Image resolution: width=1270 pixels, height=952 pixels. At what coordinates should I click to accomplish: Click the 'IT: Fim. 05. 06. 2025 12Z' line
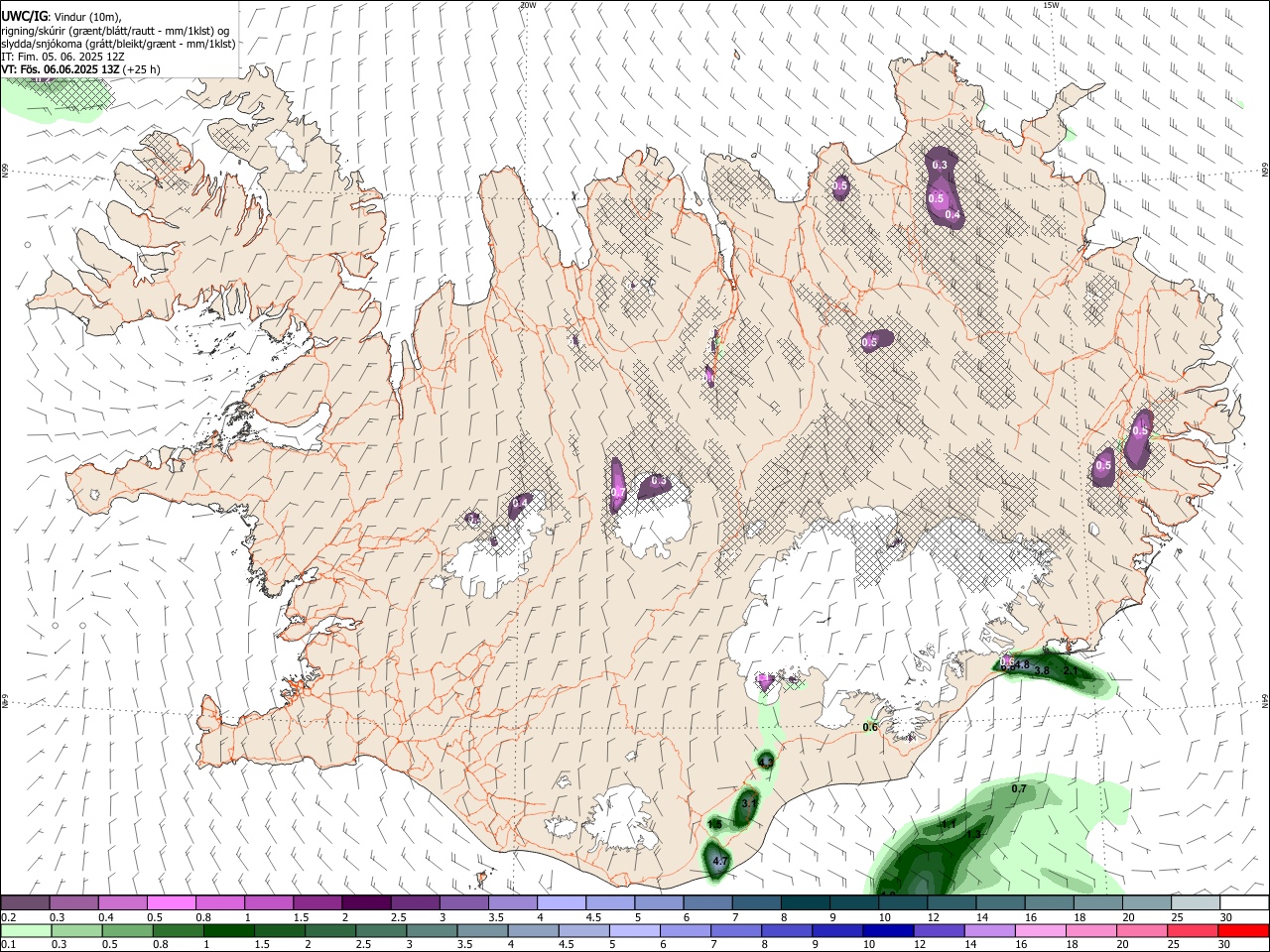coord(62,58)
